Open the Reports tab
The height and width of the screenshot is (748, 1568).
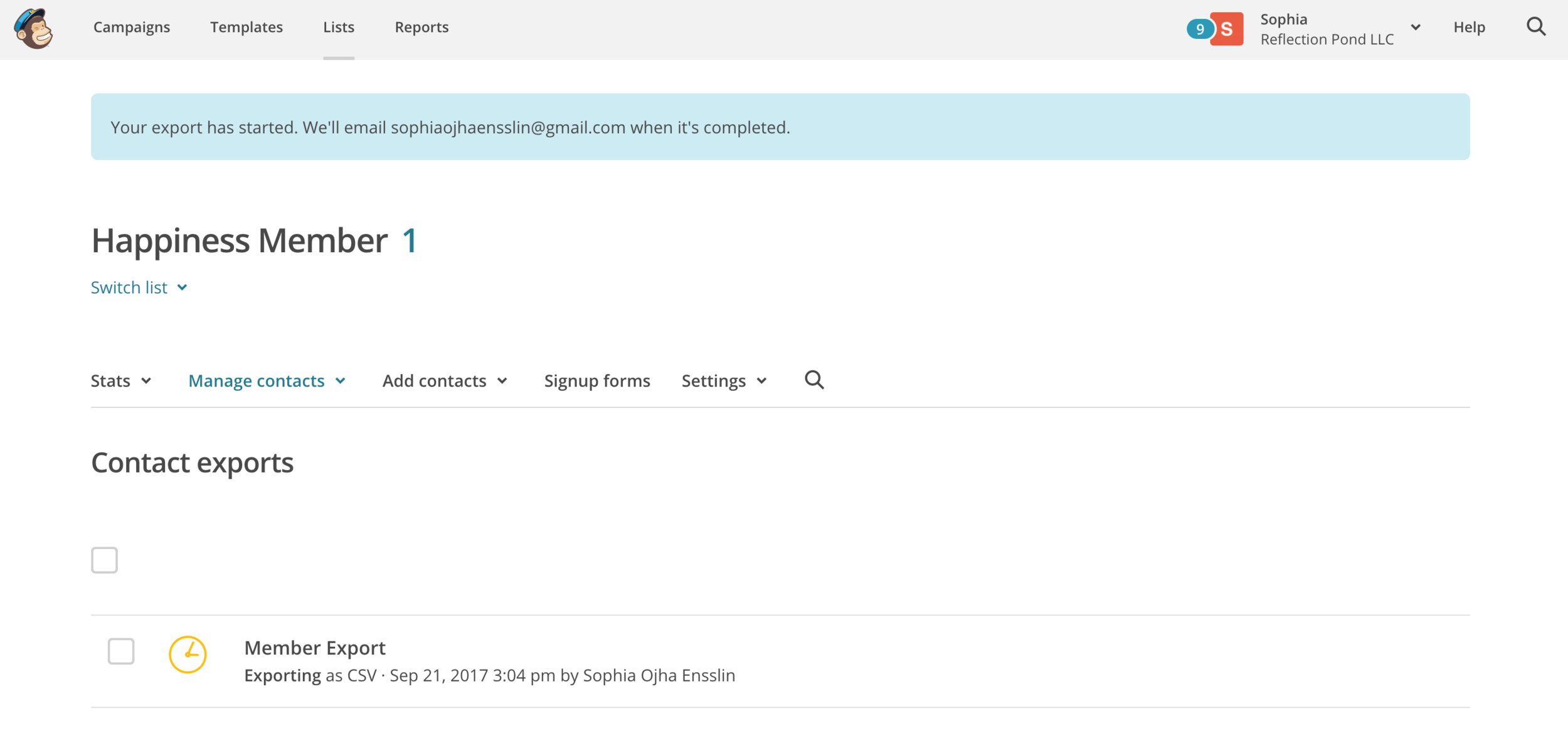tap(421, 27)
